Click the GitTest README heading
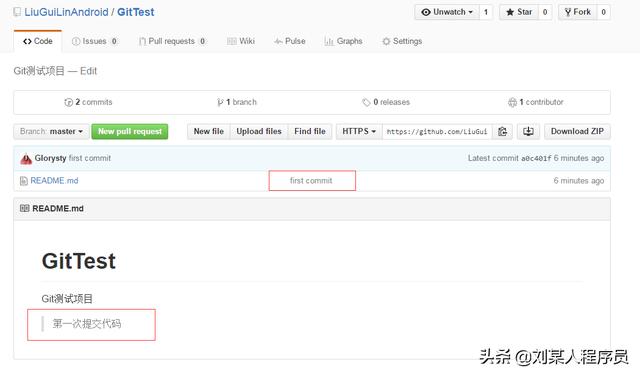 click(79, 261)
